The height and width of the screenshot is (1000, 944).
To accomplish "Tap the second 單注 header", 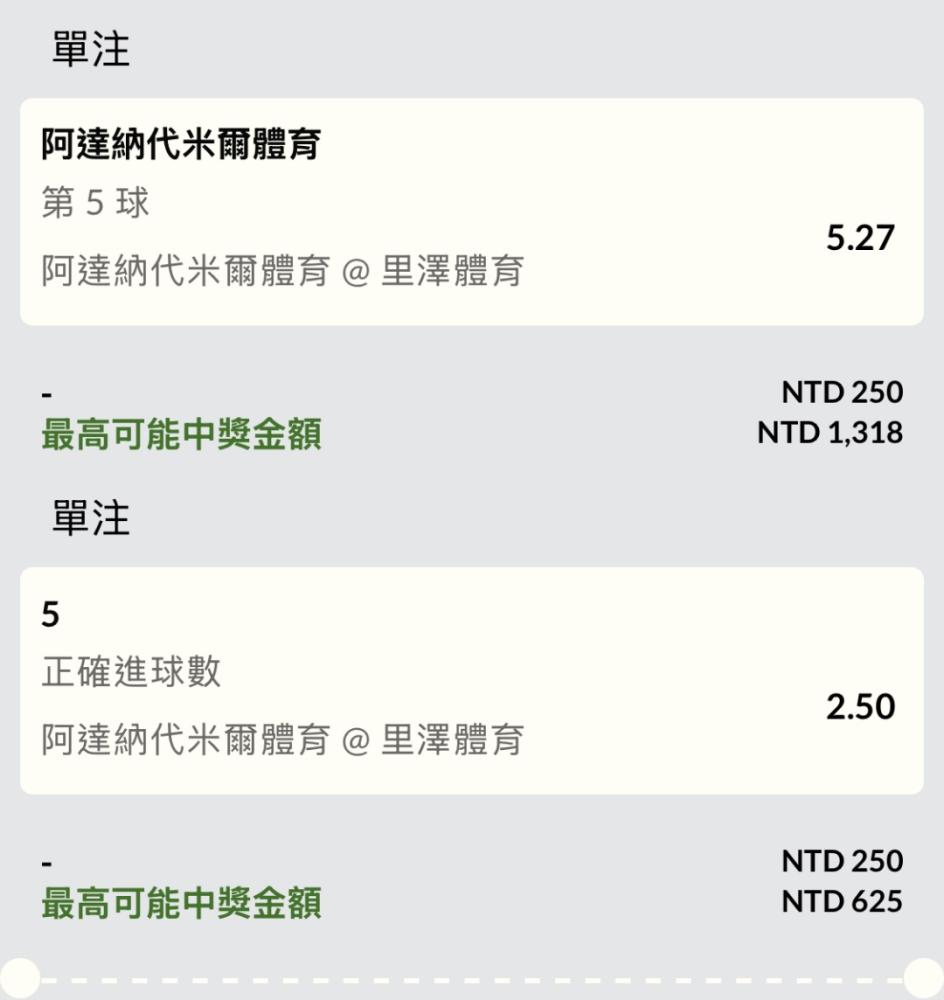I will (91, 518).
